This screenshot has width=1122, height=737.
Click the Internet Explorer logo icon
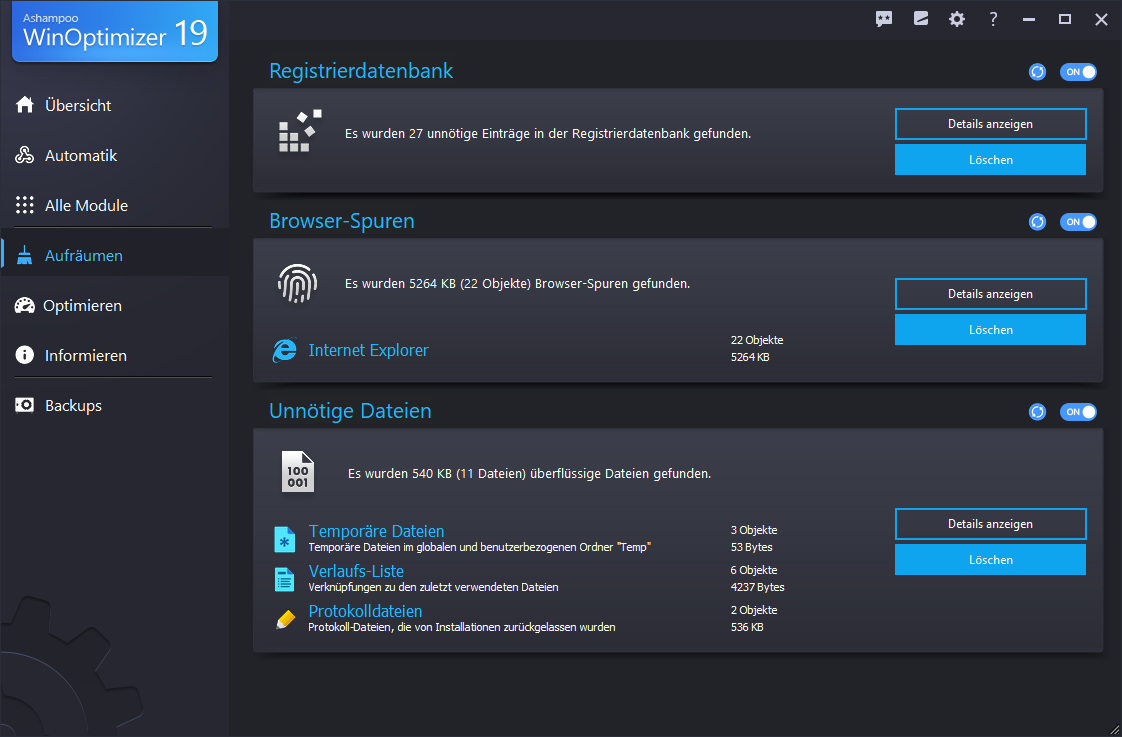pos(284,350)
